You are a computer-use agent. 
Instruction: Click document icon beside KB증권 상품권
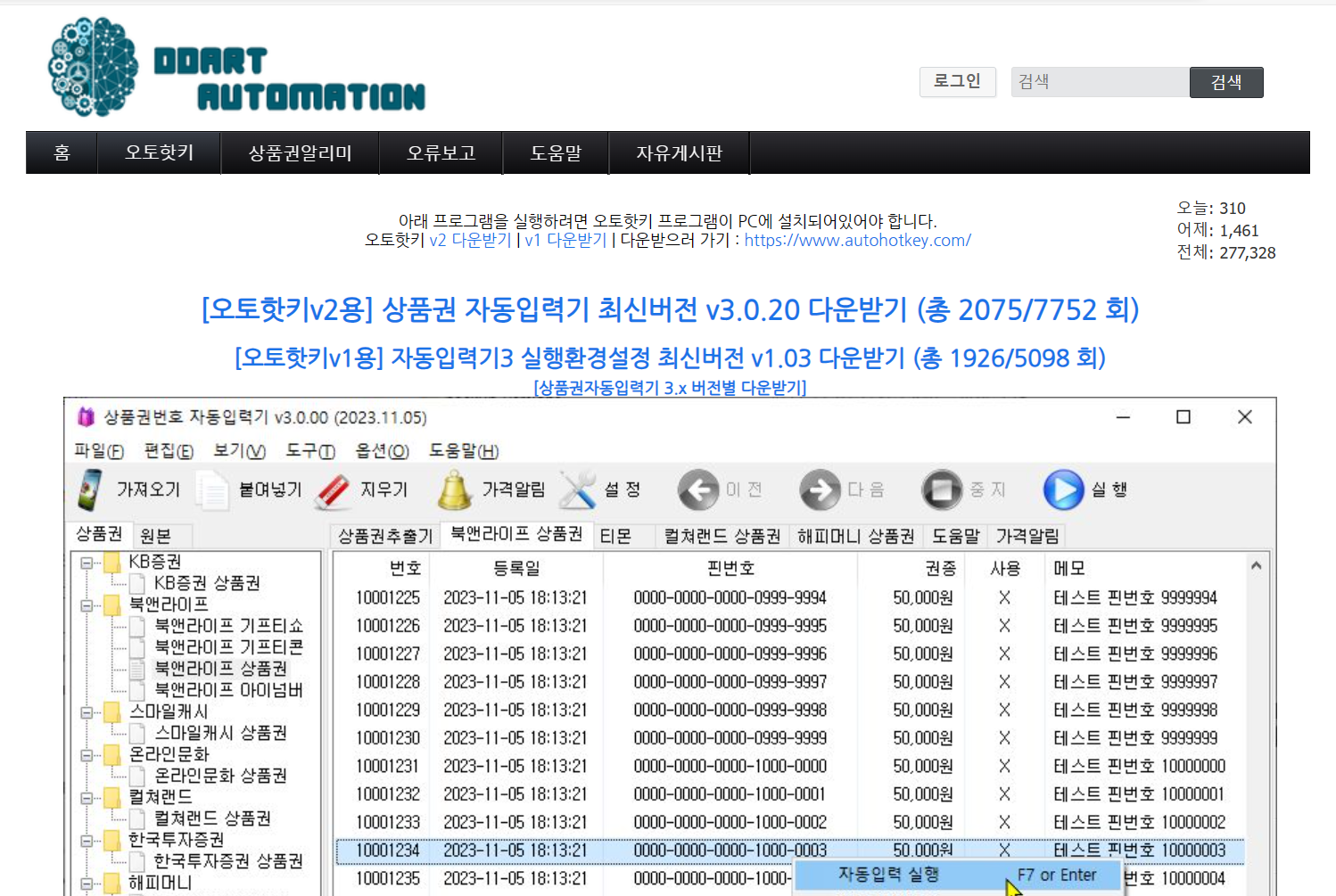pyautogui.click(x=137, y=583)
